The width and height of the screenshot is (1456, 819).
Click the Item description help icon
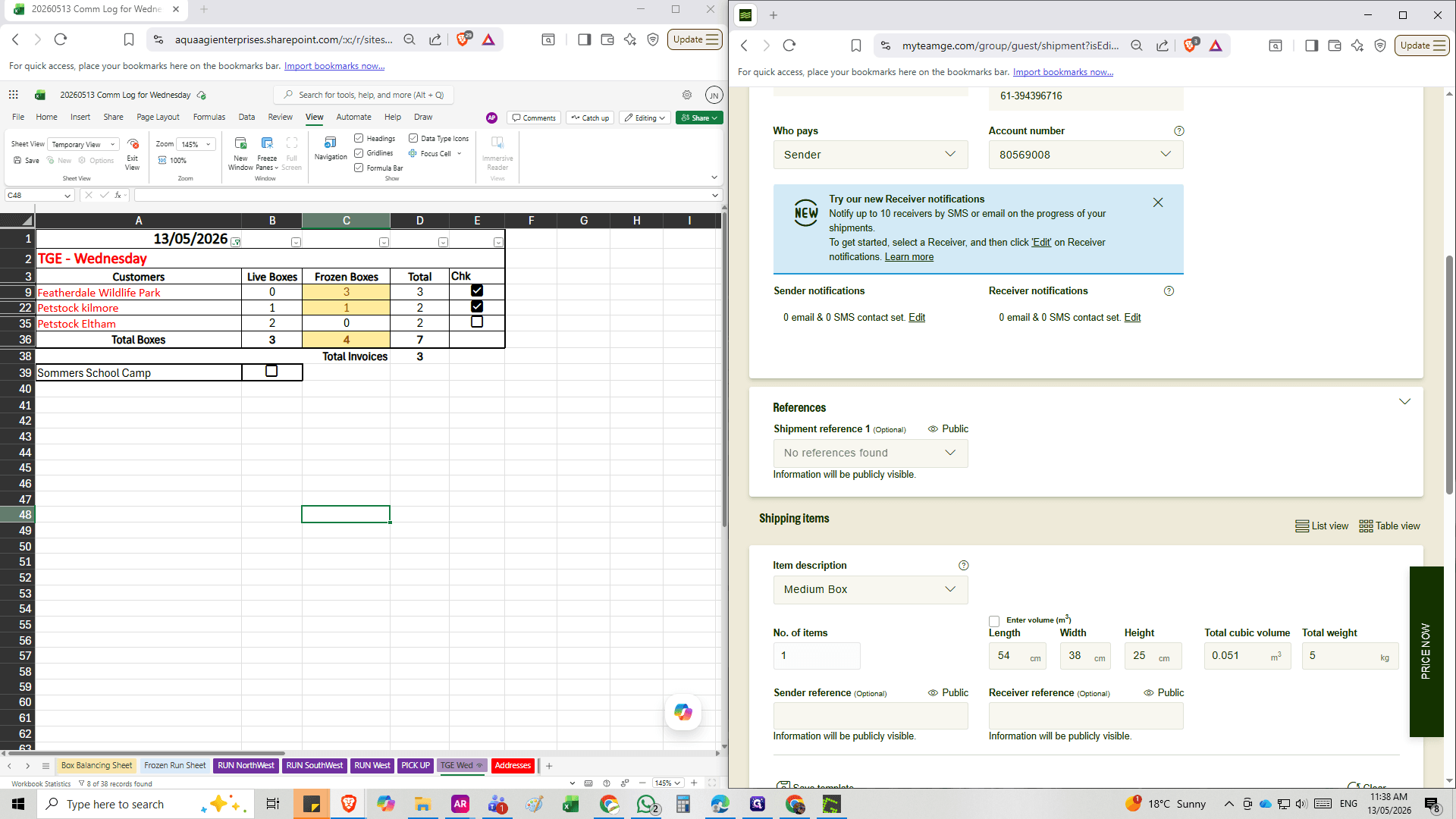(963, 566)
